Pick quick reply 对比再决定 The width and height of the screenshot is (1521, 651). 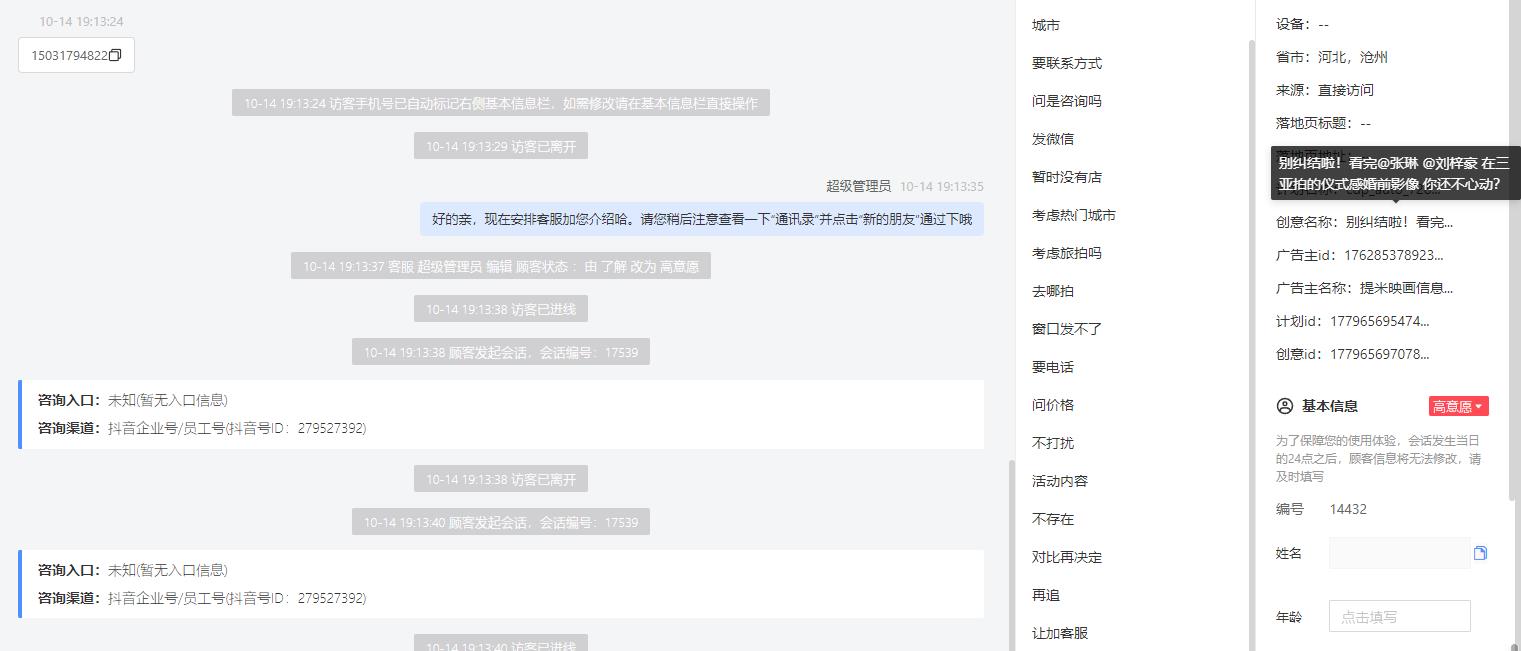[1067, 557]
